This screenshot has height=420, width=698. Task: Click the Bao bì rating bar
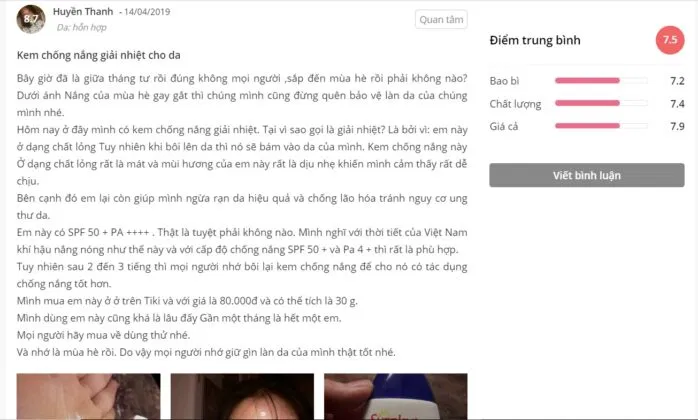click(601, 81)
